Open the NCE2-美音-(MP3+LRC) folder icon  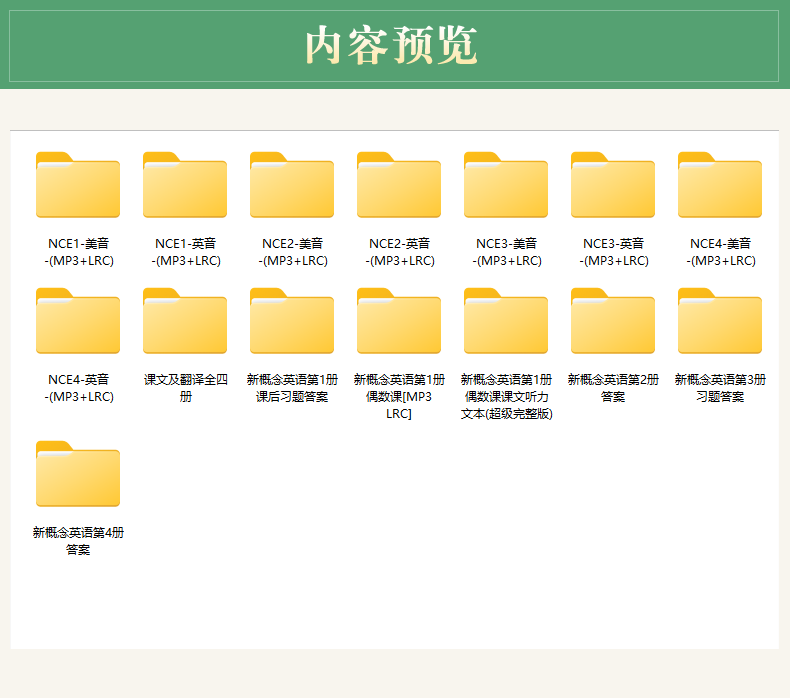292,185
